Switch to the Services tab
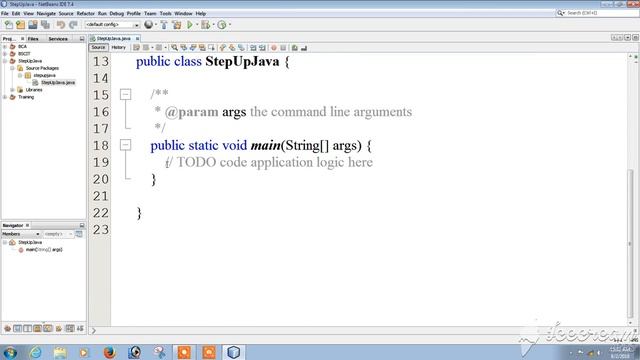The image size is (640, 360). (58, 39)
